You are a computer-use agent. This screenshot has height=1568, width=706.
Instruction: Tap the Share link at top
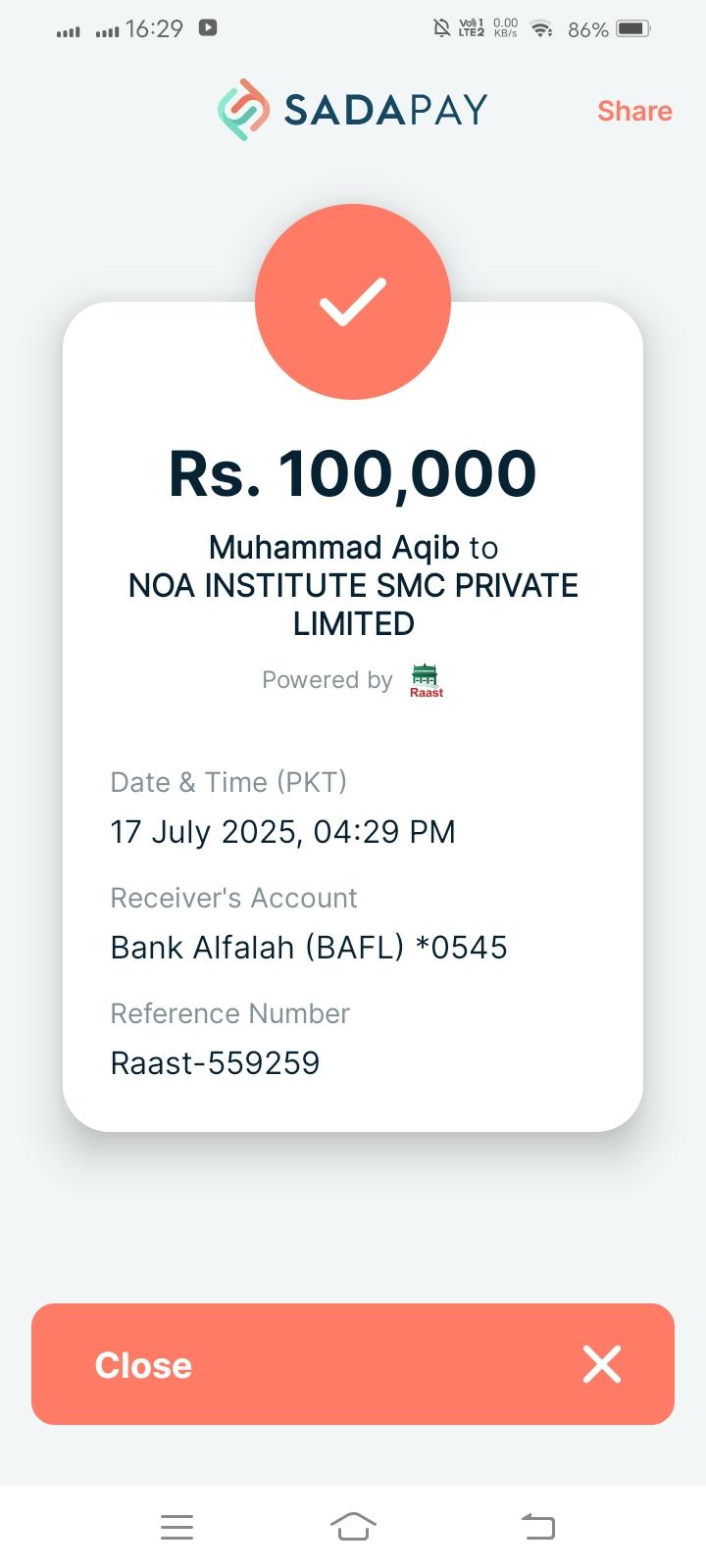click(x=634, y=111)
